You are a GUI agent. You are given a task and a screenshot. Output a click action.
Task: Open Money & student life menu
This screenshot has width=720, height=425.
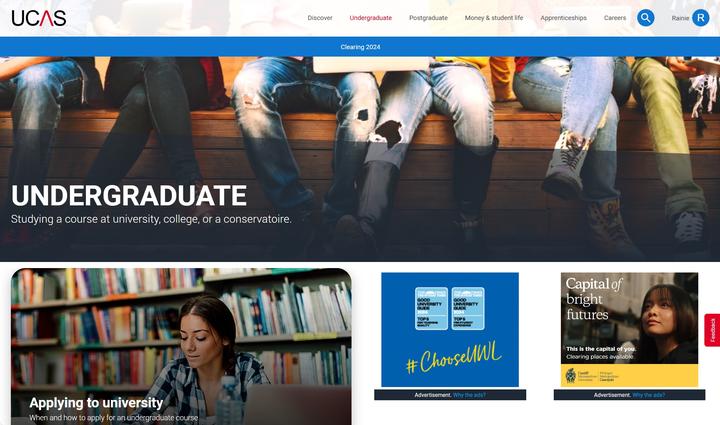point(494,18)
